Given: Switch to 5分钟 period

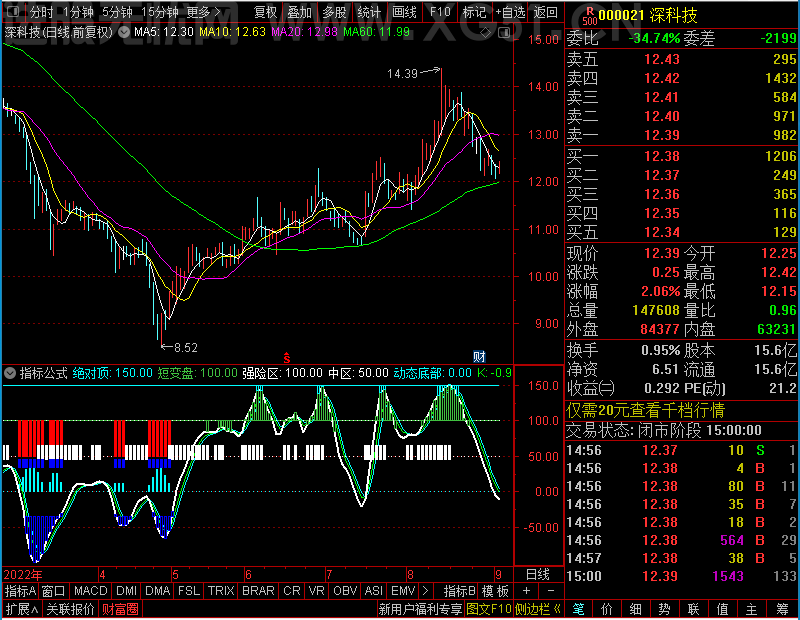Looking at the screenshot, I should 117,12.
